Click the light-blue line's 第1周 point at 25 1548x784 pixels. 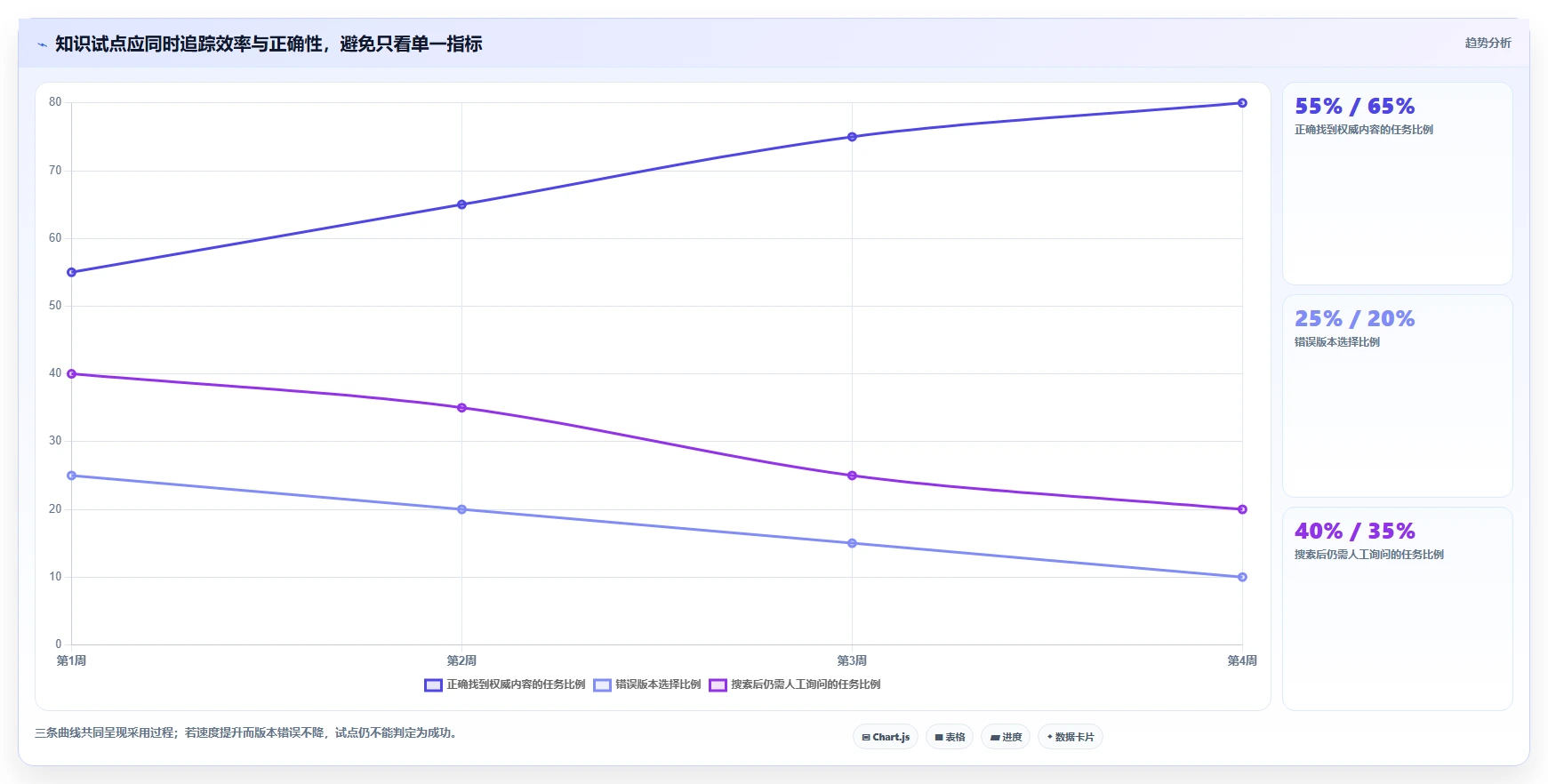[72, 476]
